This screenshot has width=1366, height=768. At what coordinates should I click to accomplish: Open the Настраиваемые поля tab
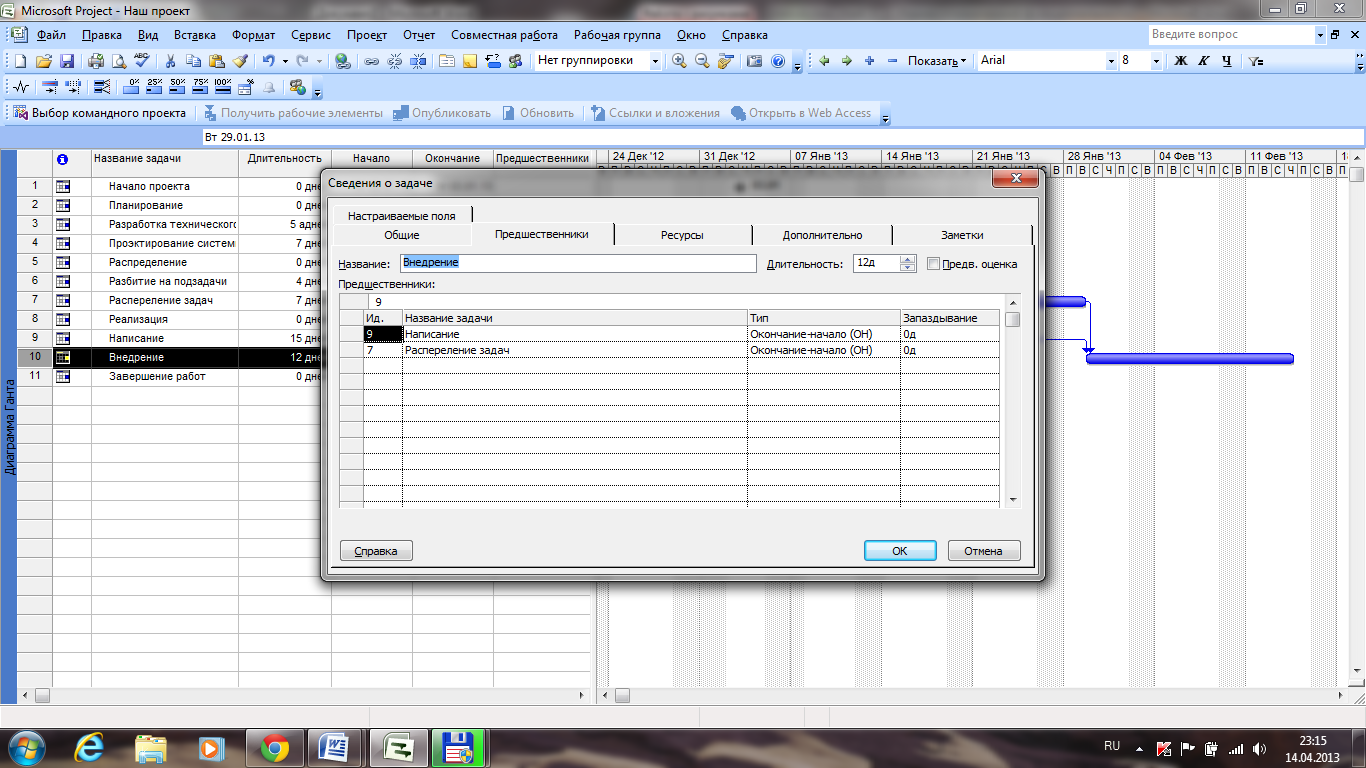(x=402, y=215)
